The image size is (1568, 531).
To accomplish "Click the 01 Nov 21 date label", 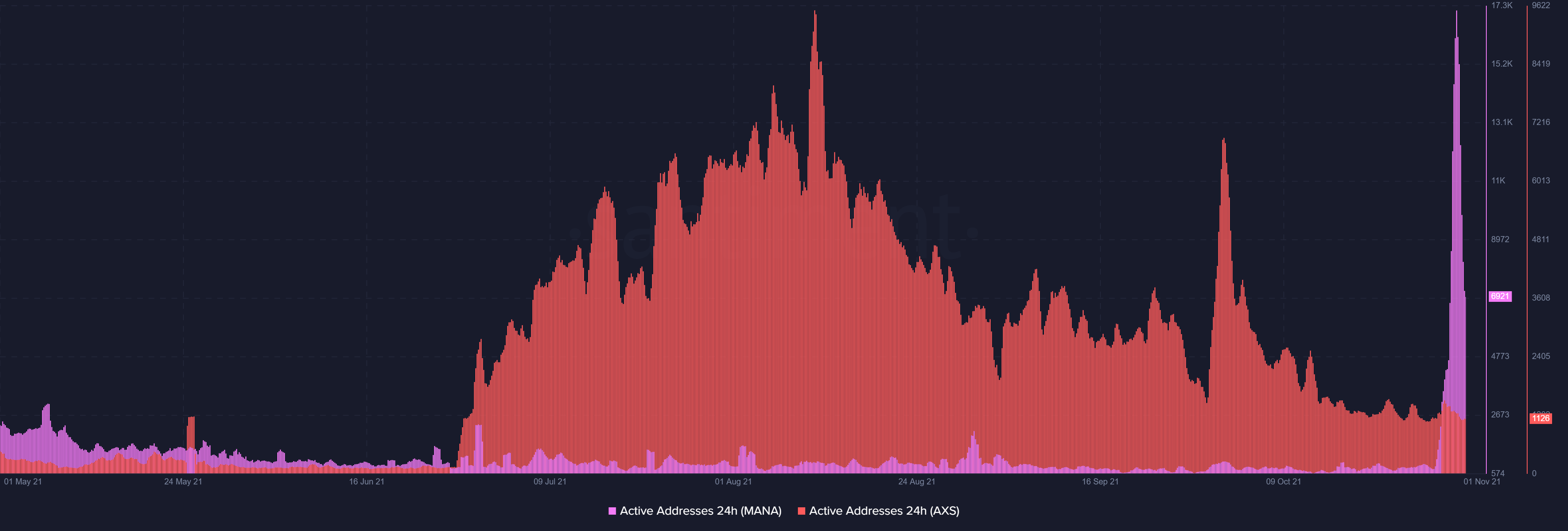I will click(1482, 482).
